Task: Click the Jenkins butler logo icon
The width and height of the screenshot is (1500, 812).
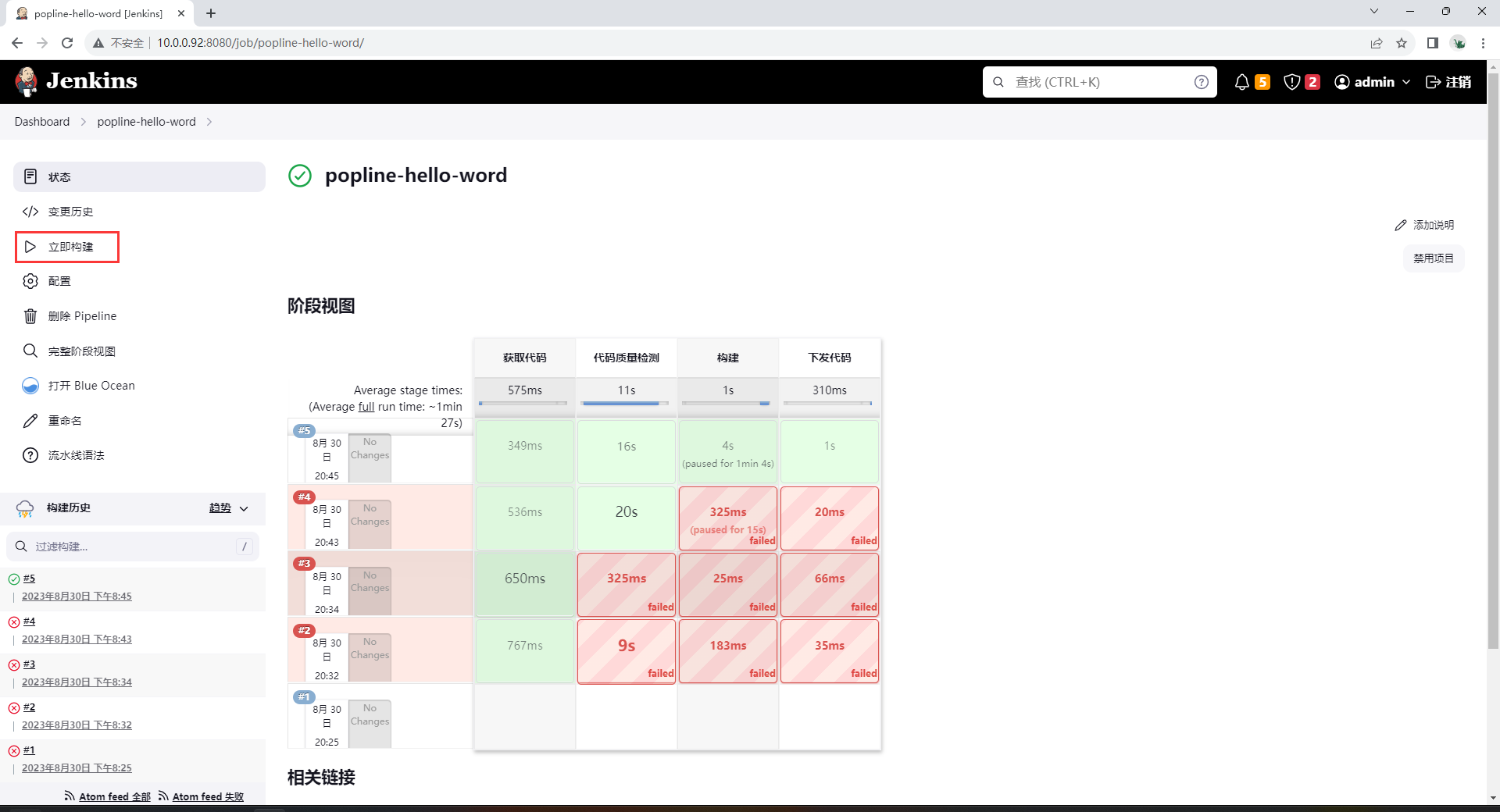Action: [27, 81]
